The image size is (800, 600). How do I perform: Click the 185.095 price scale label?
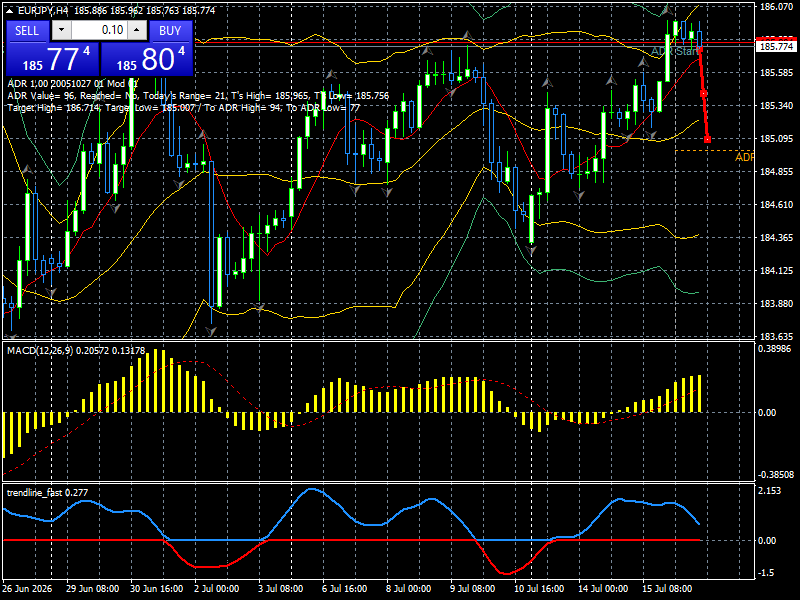(x=777, y=139)
